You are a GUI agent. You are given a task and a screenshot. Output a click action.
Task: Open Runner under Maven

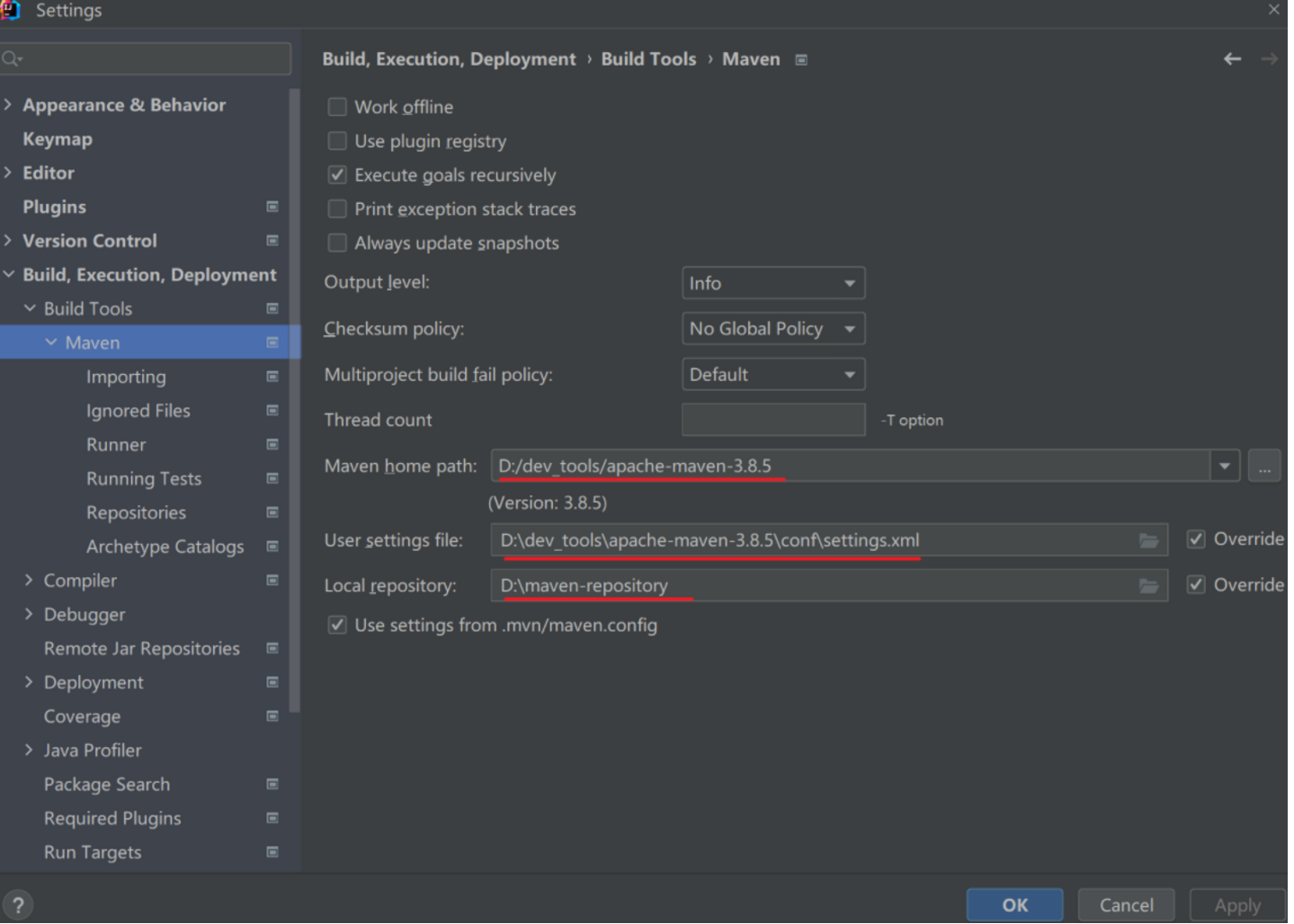tap(116, 445)
